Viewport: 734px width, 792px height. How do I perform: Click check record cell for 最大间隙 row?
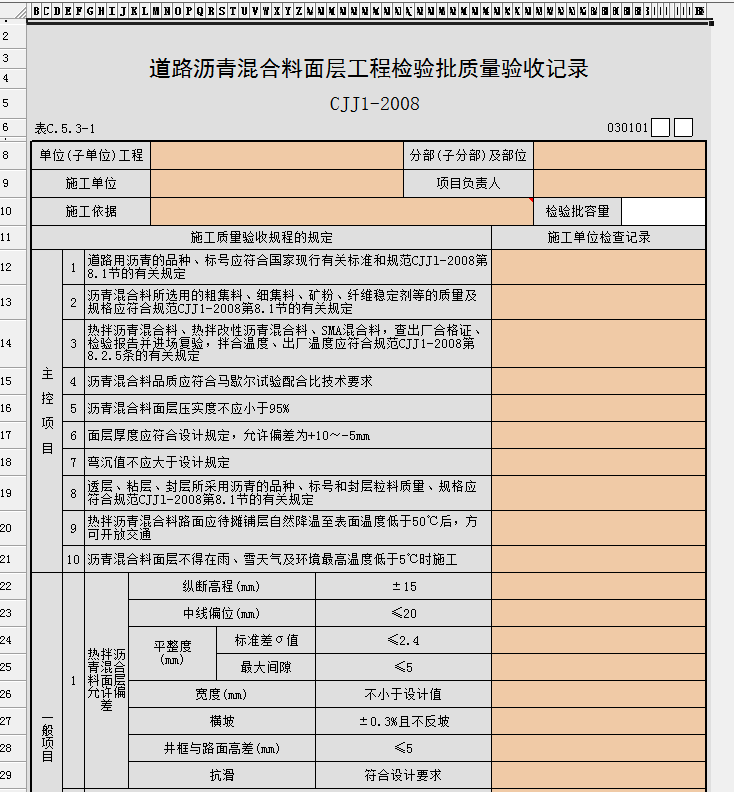[599, 667]
